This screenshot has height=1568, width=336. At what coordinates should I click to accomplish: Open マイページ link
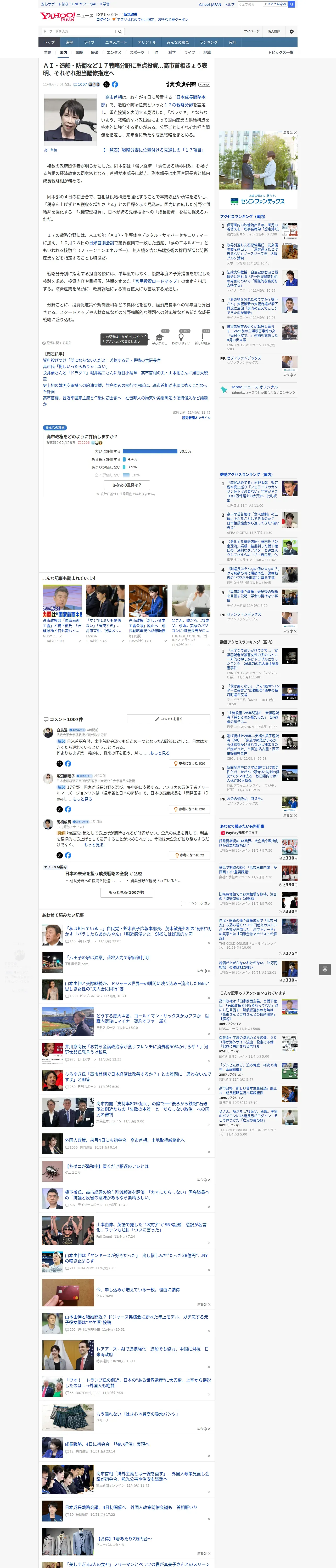[251, 32]
